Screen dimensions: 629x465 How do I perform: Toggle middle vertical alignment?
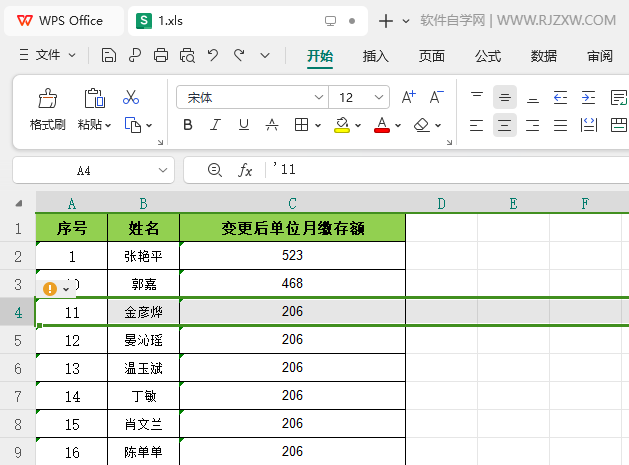click(505, 97)
